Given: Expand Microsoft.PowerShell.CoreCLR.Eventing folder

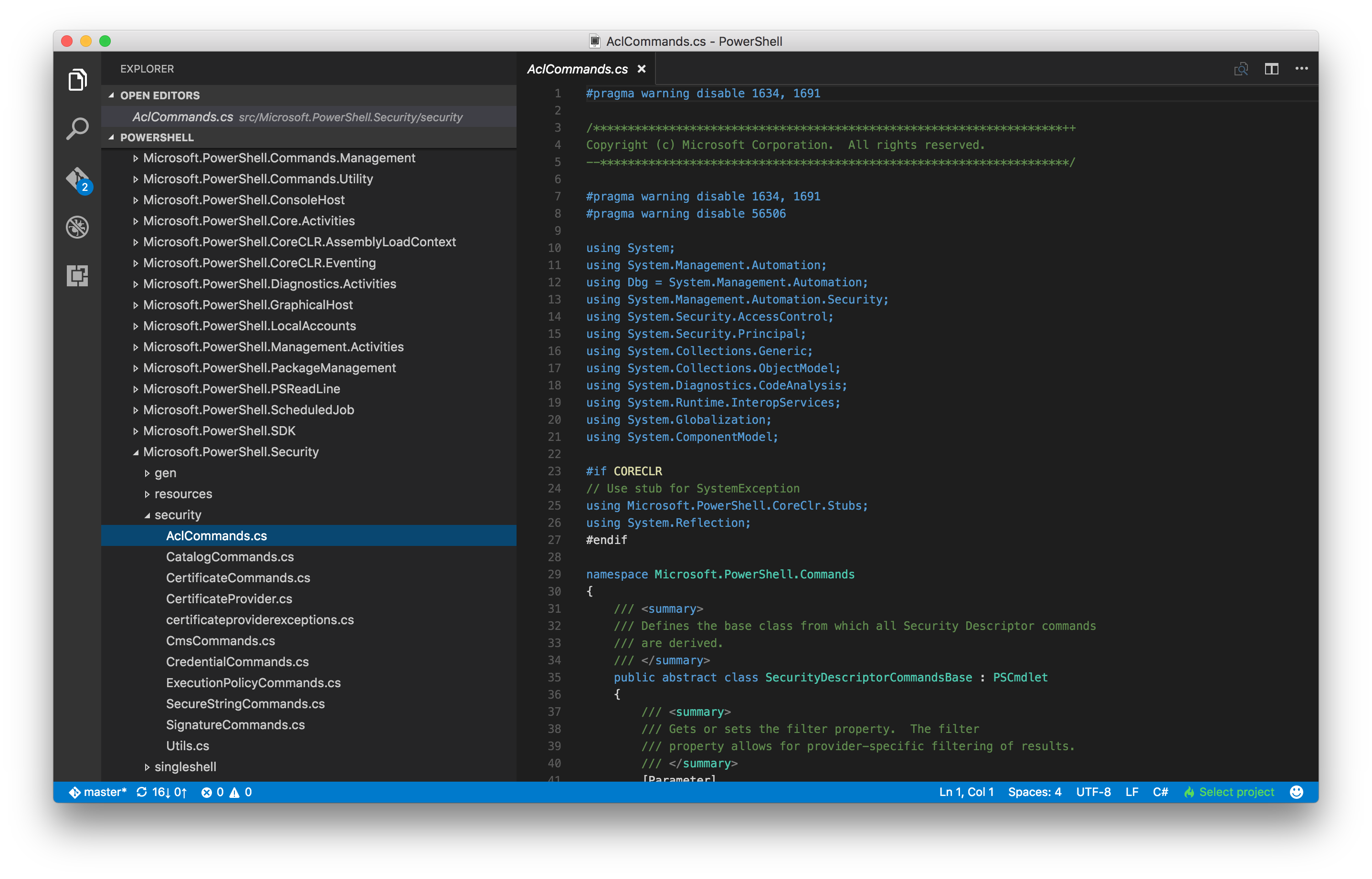Looking at the screenshot, I should pyautogui.click(x=309, y=263).
